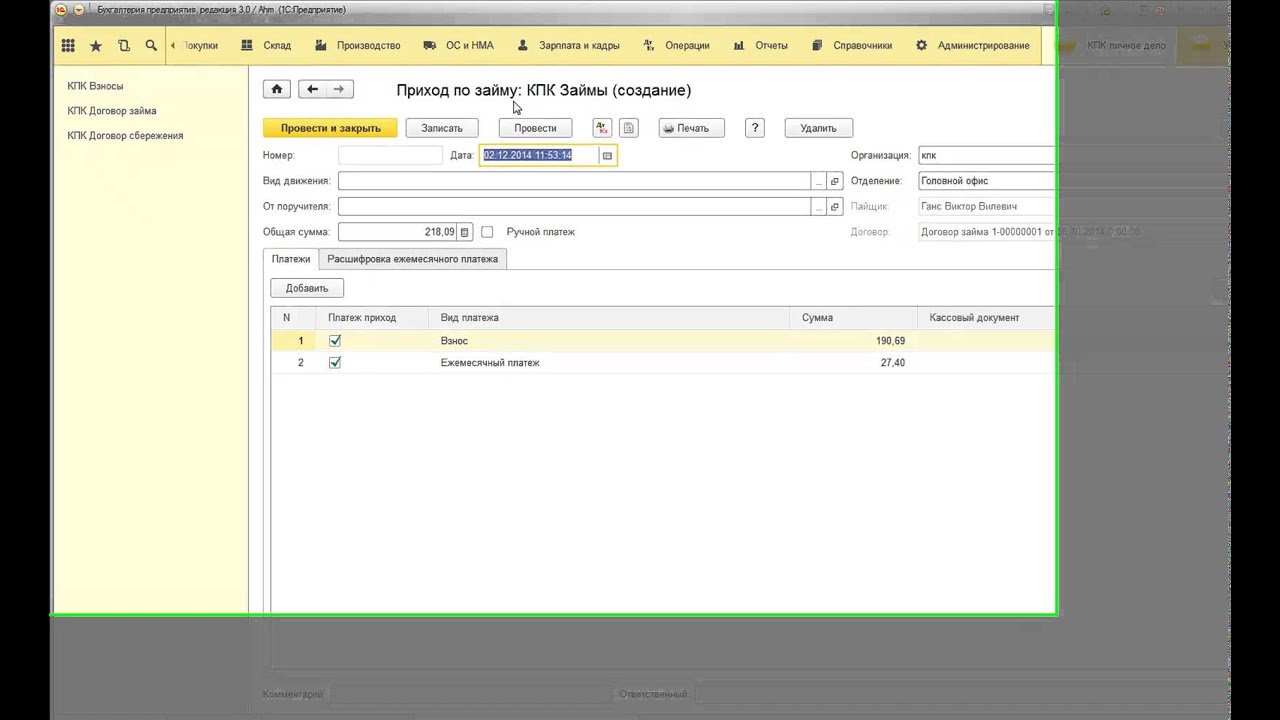Click the Удалить button

[x=818, y=128]
